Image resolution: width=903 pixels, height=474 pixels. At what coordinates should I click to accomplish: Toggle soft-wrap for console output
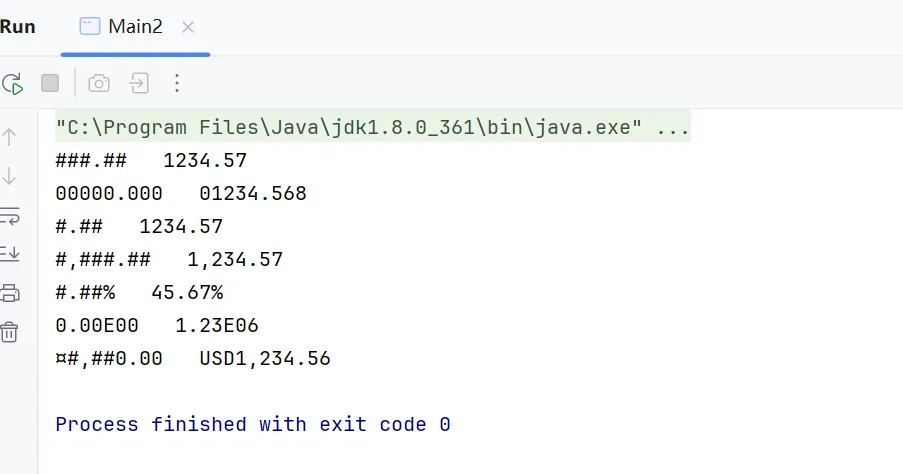coord(10,216)
